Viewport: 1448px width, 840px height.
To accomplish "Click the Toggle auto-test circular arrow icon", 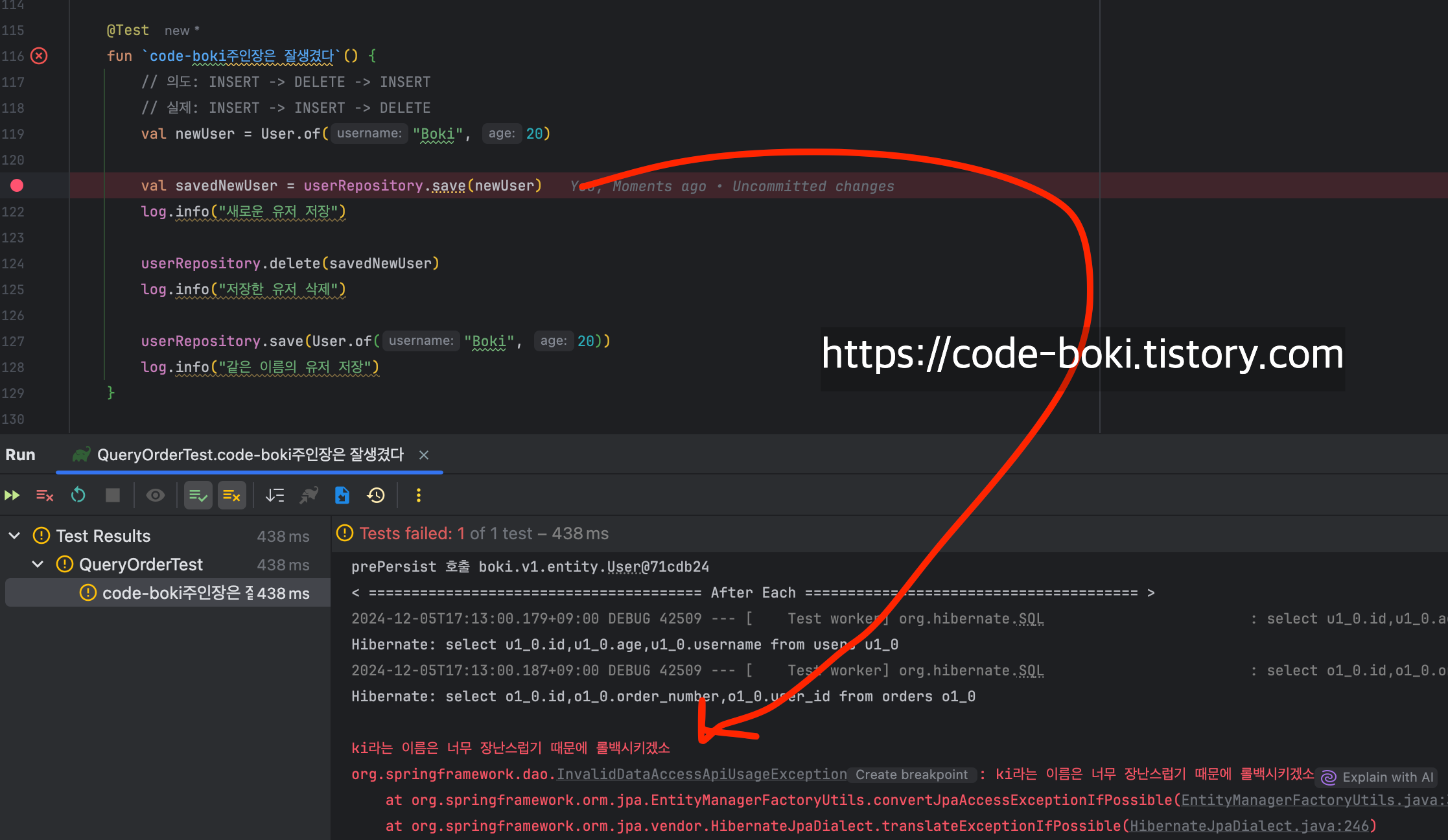I will pyautogui.click(x=78, y=496).
